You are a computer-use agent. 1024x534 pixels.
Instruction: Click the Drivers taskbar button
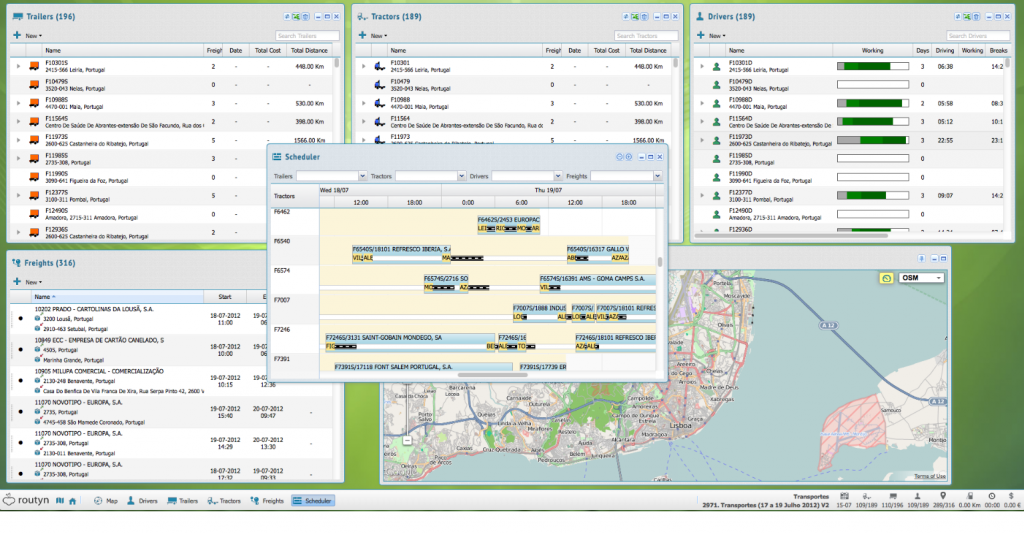[142, 500]
